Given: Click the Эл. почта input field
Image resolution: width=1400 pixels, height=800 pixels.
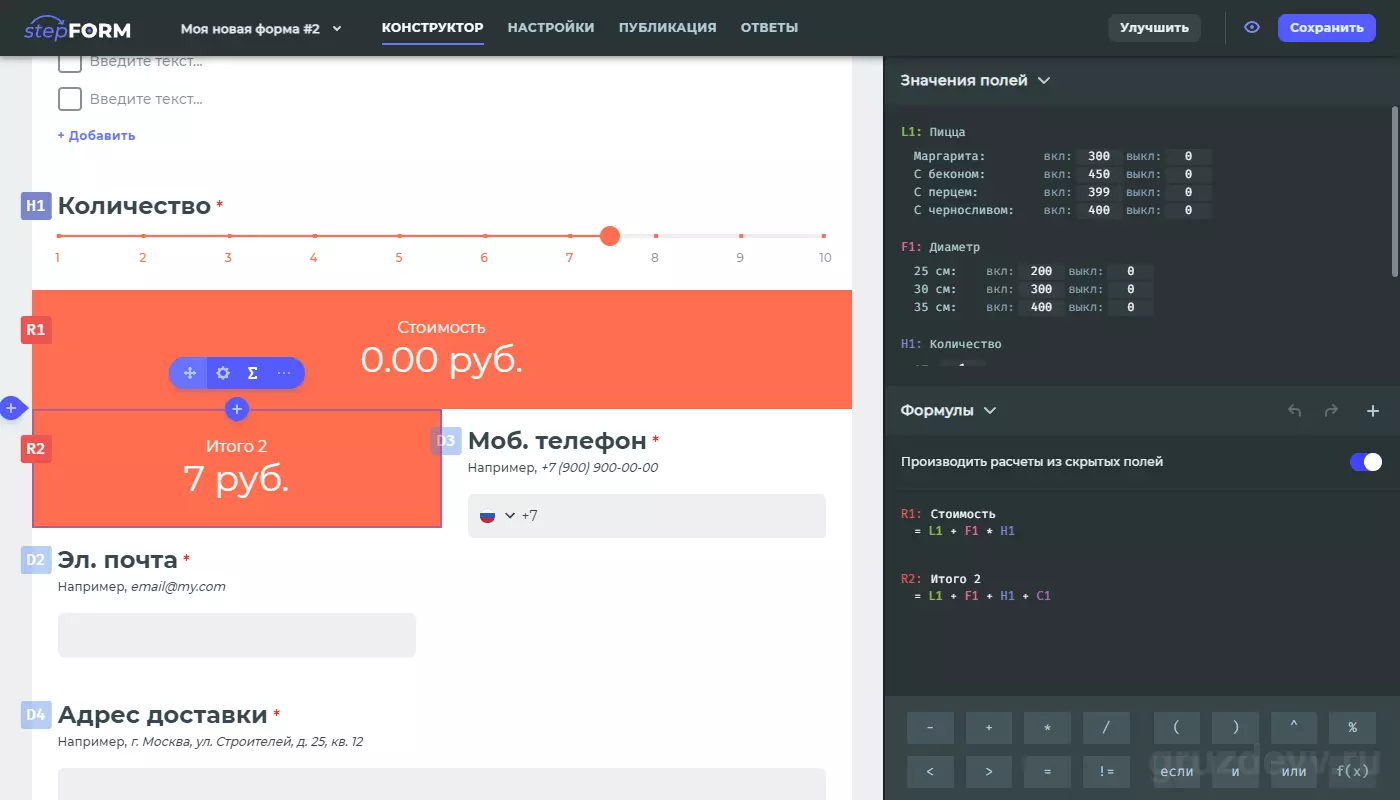Looking at the screenshot, I should [x=237, y=635].
